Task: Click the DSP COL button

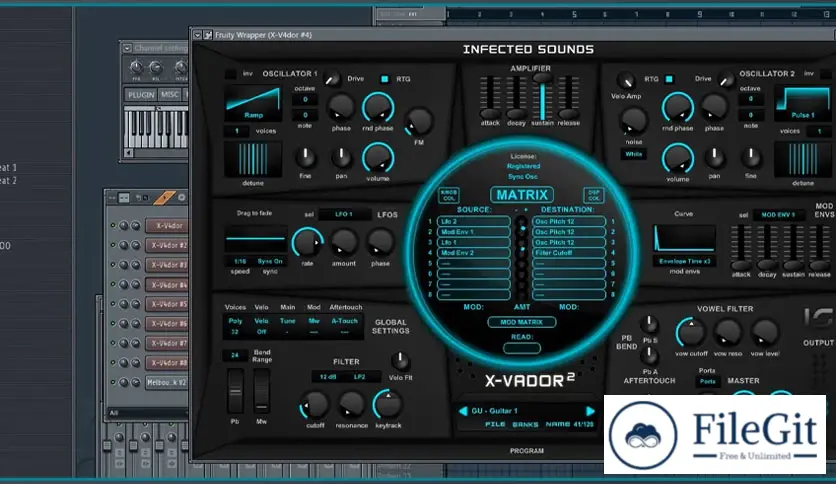Action: 593,195
